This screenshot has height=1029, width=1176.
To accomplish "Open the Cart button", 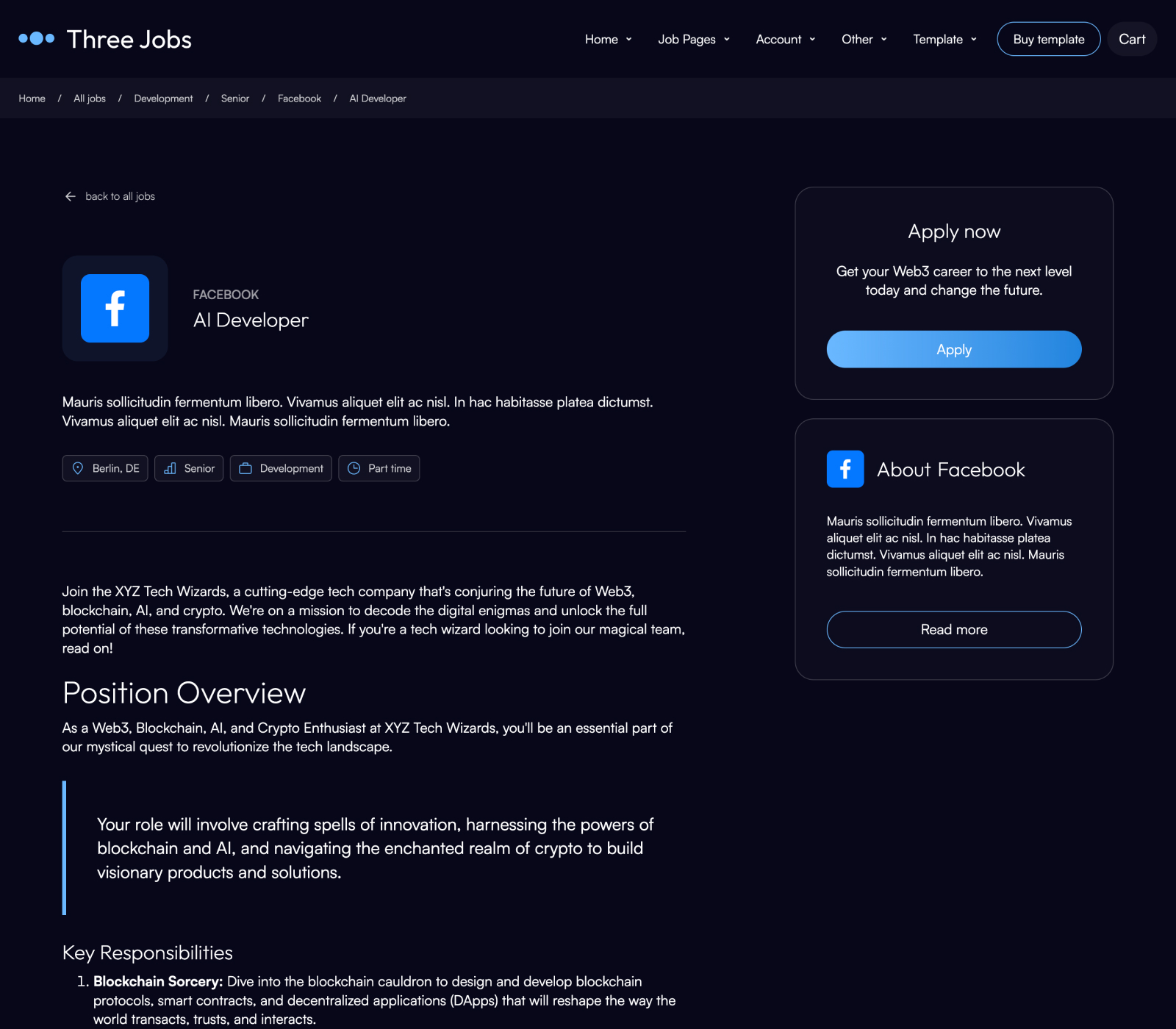I will pos(1132,39).
